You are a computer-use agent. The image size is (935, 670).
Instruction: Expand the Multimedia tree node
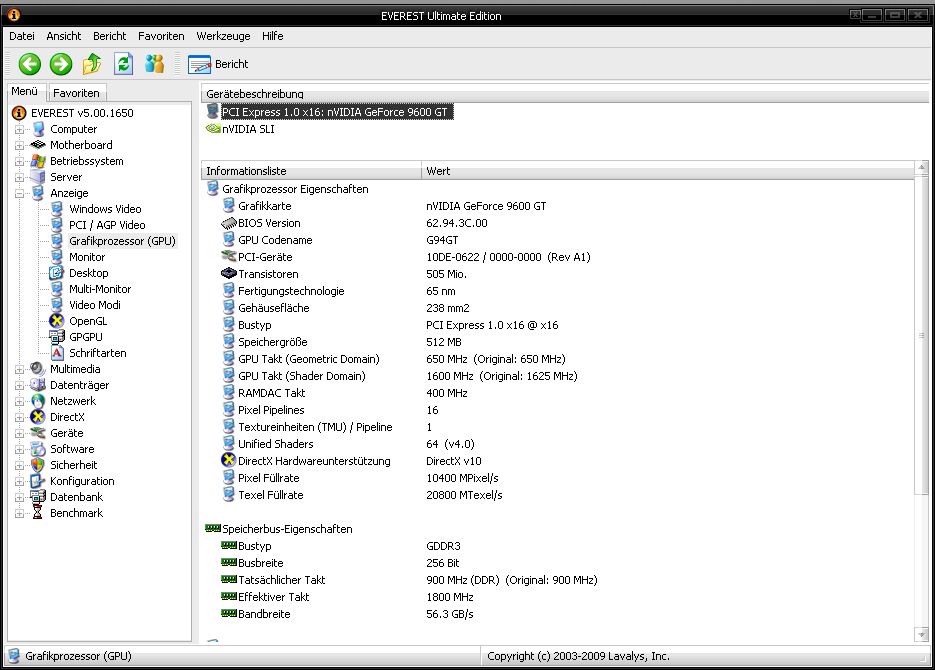[19, 370]
